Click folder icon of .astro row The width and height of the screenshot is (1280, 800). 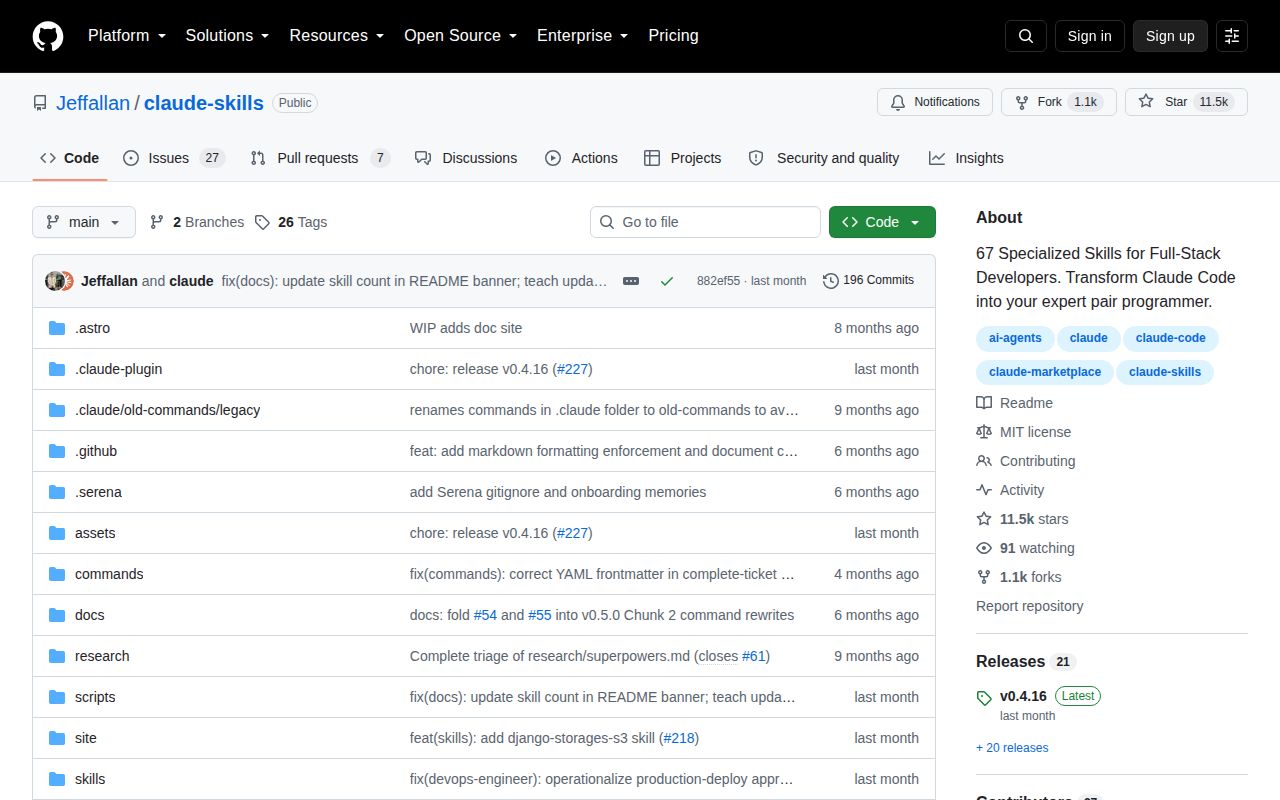(x=57, y=328)
